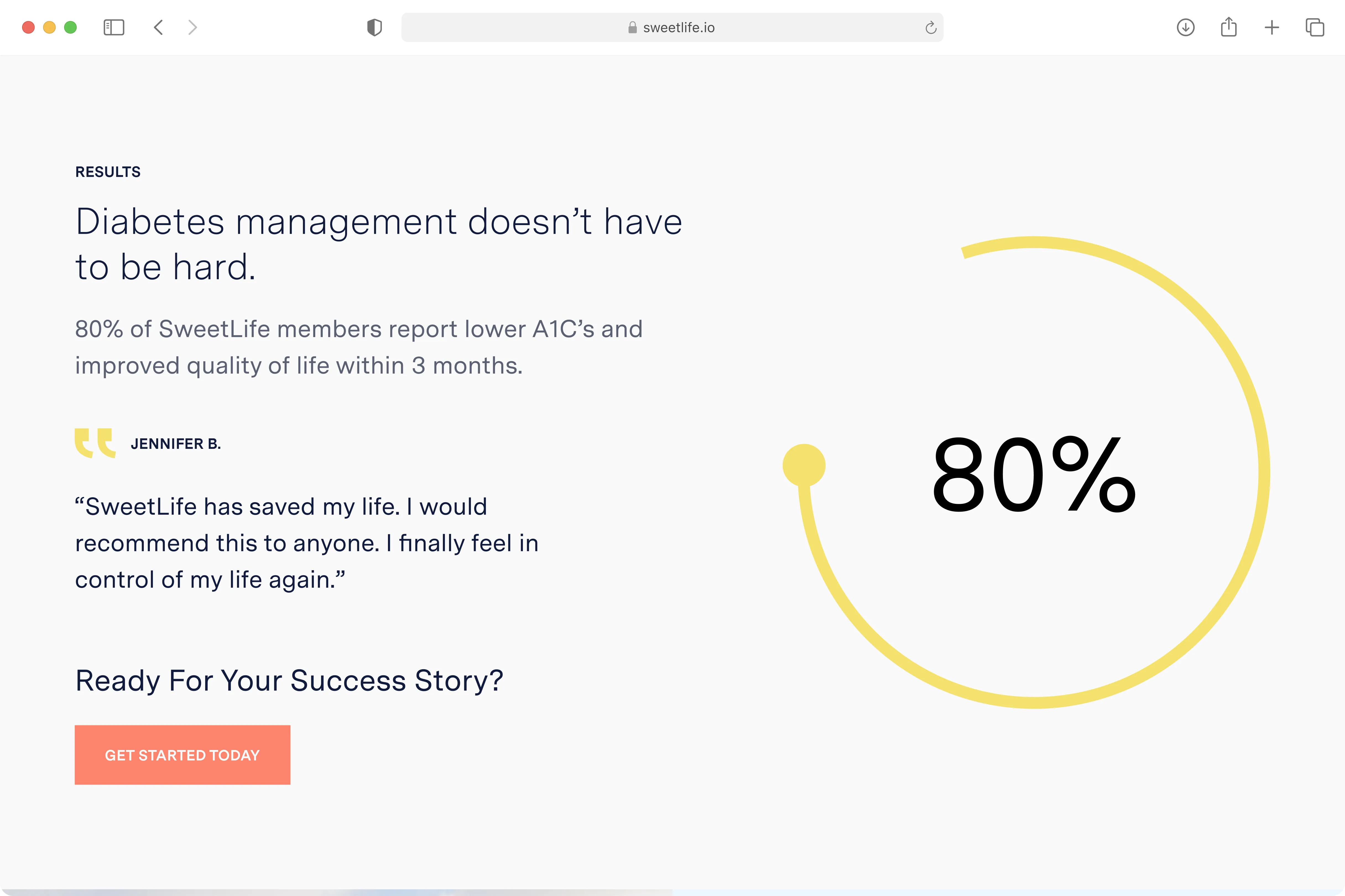Zoom the window with the green button
The width and height of the screenshot is (1345, 896).
[x=70, y=27]
